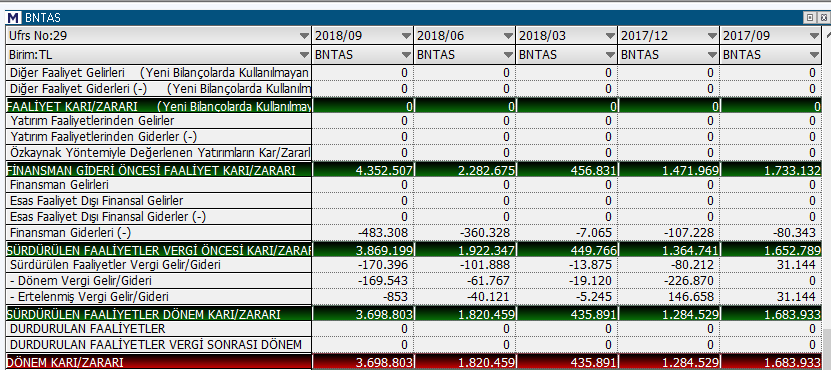Close the BNTAS window

point(823,18)
